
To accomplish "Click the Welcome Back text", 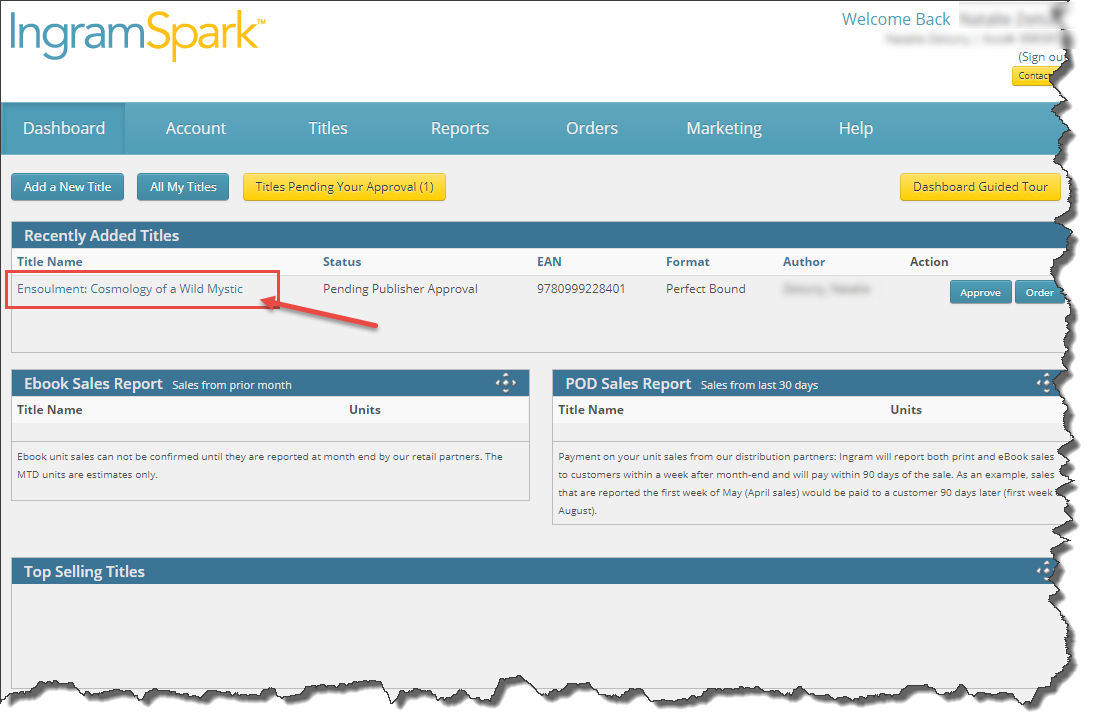I will click(896, 20).
